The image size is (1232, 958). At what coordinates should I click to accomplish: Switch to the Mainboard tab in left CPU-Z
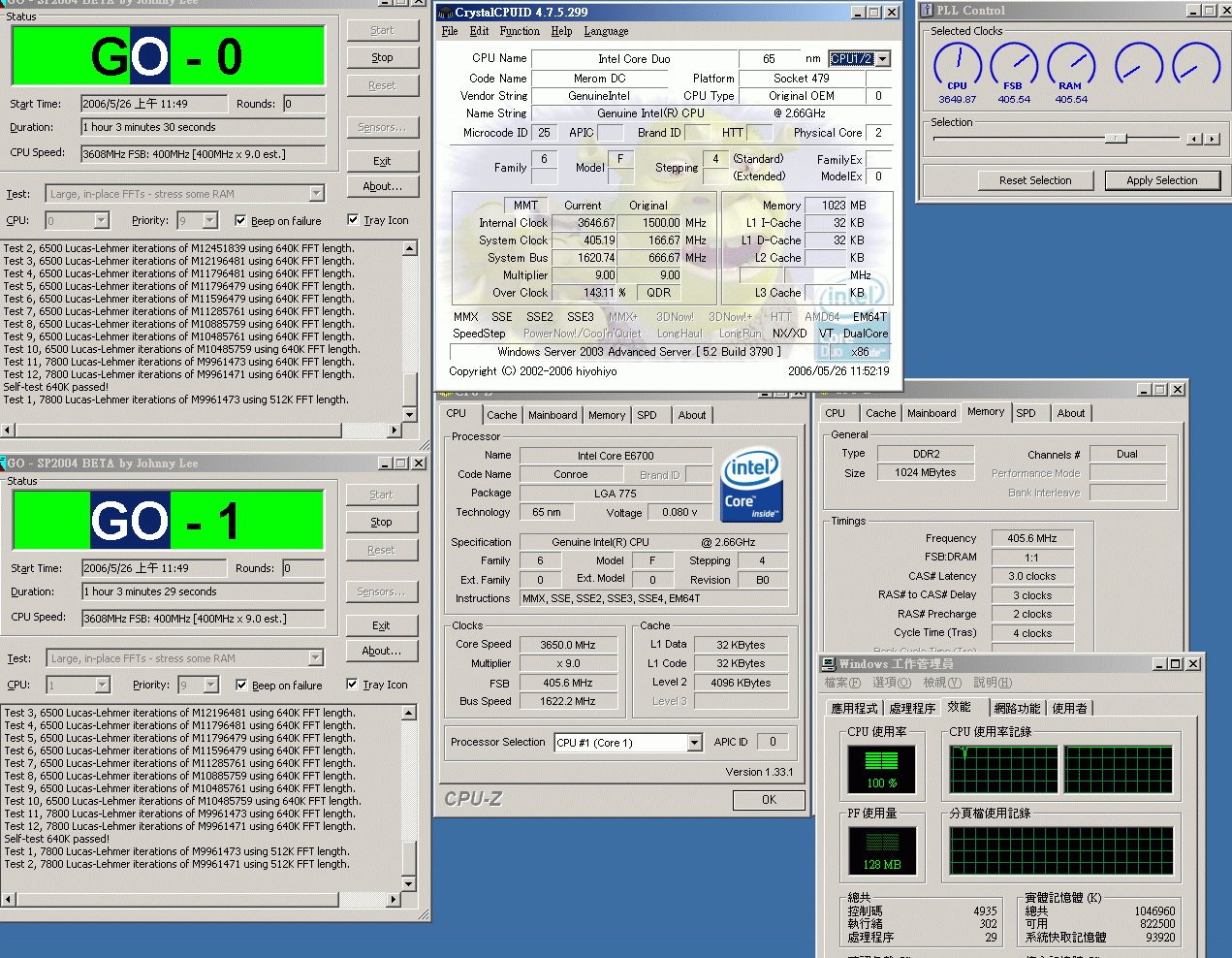(553, 415)
